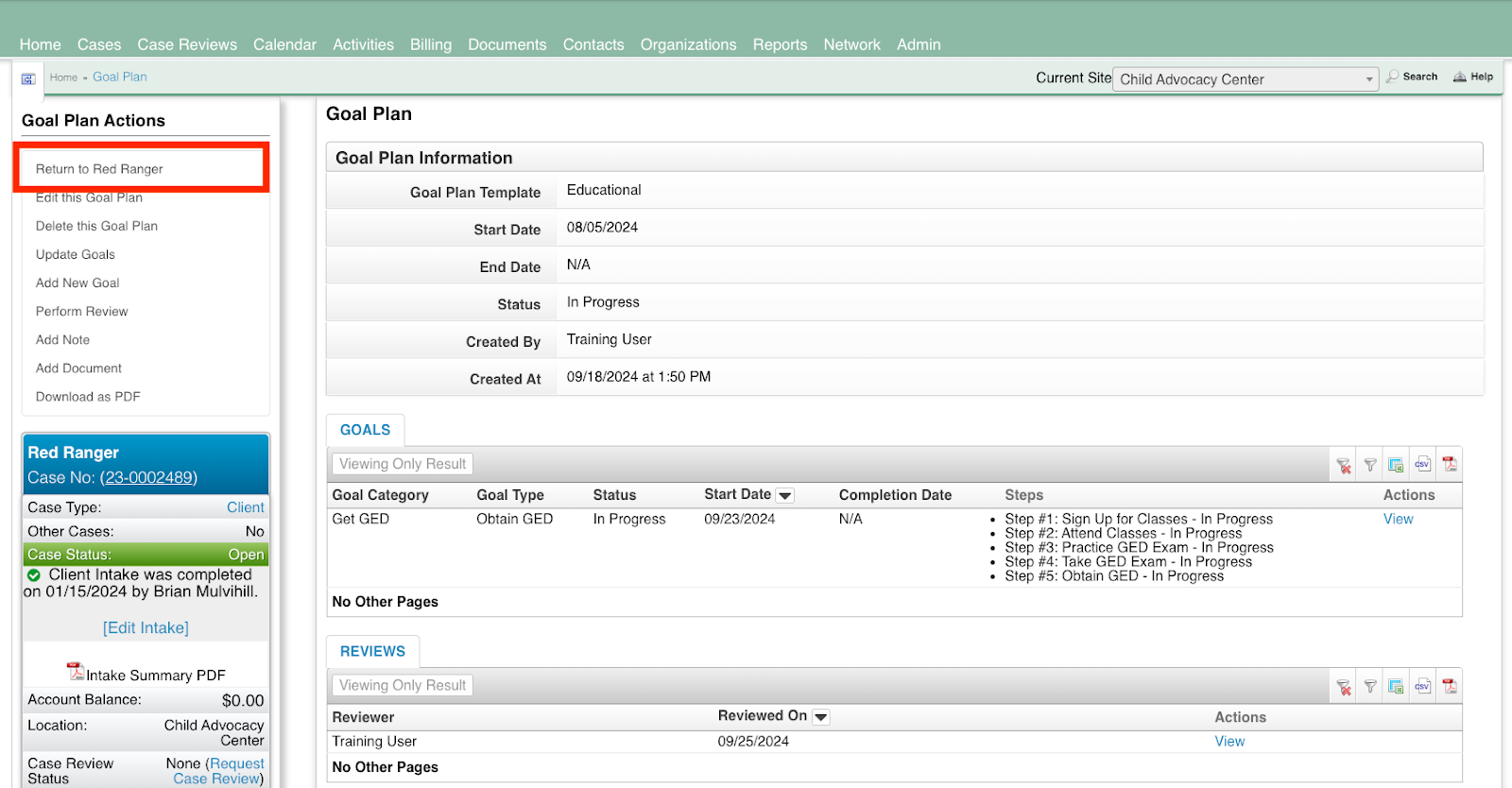The width and height of the screenshot is (1512, 788).
Task: Click Home breadcrumb link
Action: pyautogui.click(x=63, y=77)
